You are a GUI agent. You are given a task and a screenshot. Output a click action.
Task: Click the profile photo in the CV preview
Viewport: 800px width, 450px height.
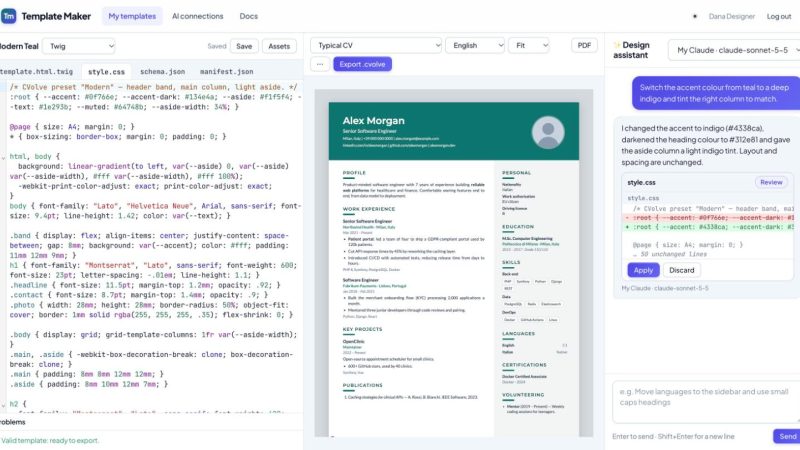coord(548,132)
